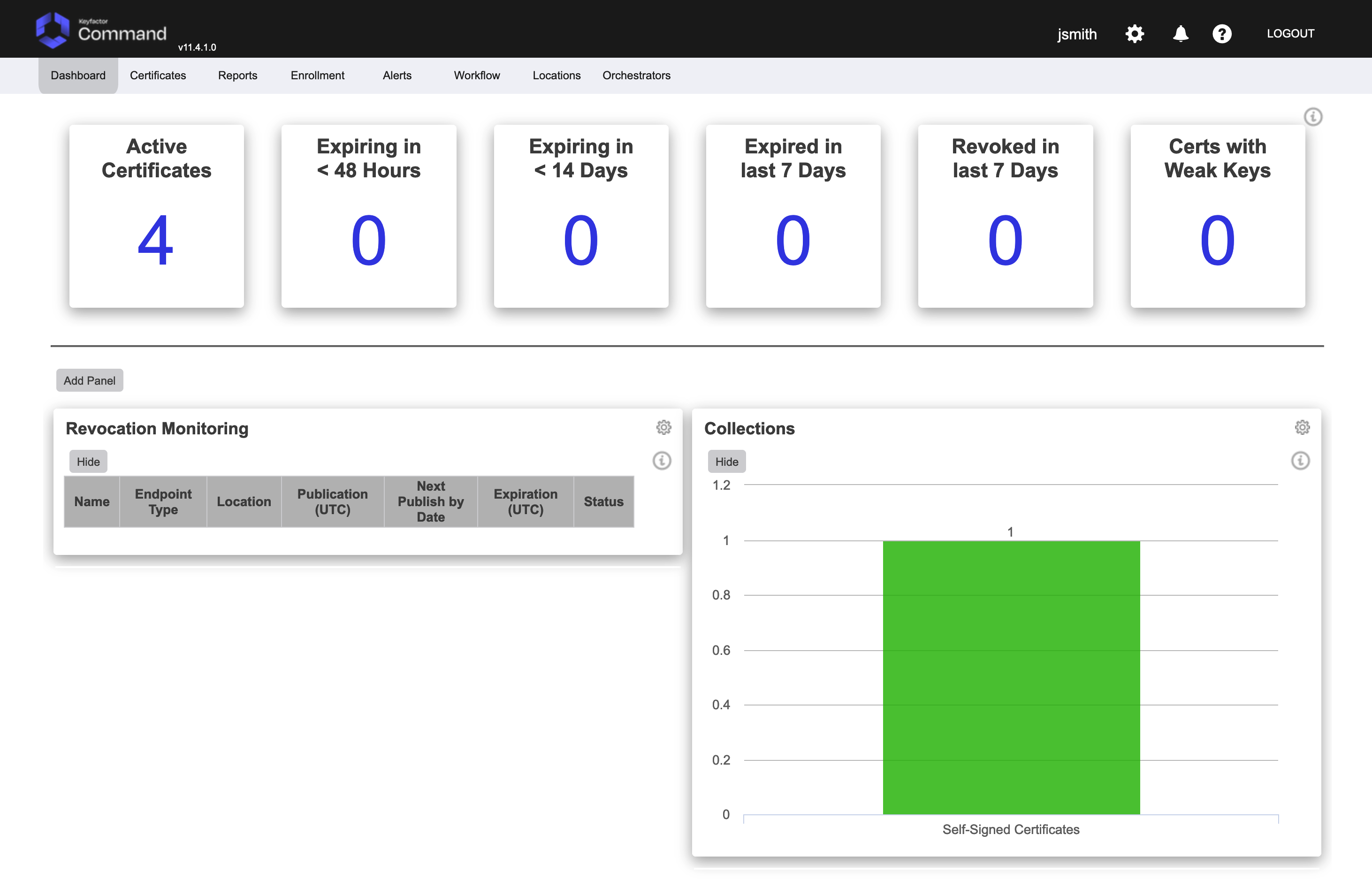The width and height of the screenshot is (1372, 880).
Task: Click the green Self-Signed Certificates bar
Action: [1011, 677]
